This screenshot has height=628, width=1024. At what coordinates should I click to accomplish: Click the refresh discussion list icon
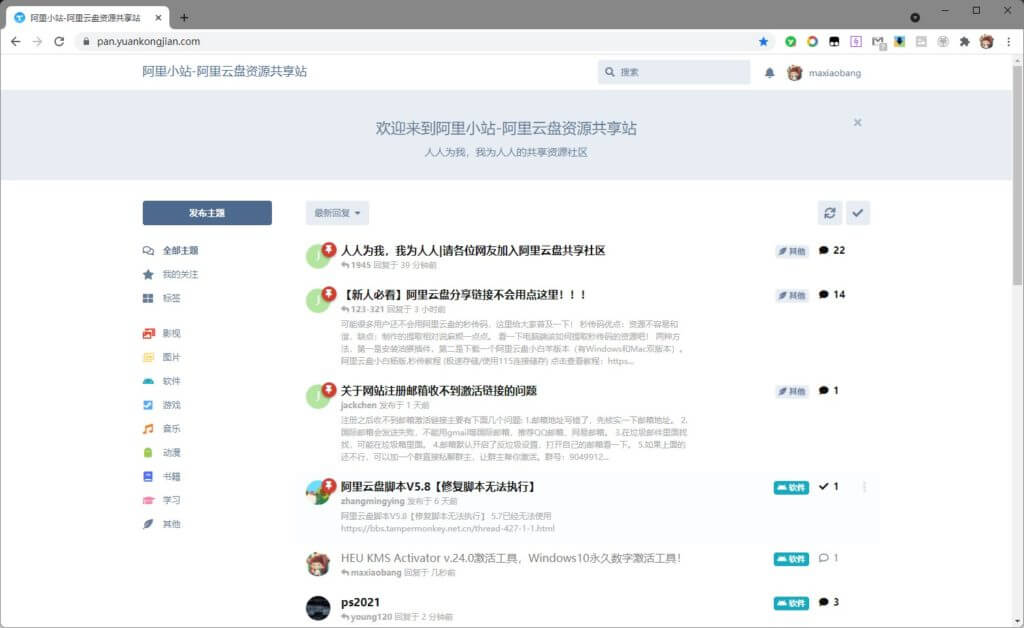(x=829, y=213)
